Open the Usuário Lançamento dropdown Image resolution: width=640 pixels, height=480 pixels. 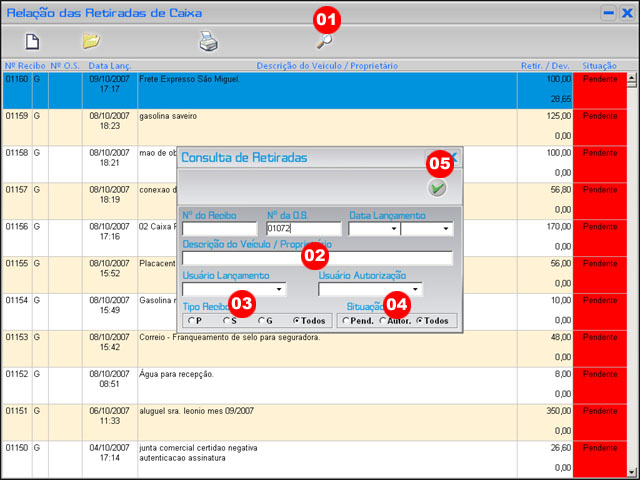[281, 290]
